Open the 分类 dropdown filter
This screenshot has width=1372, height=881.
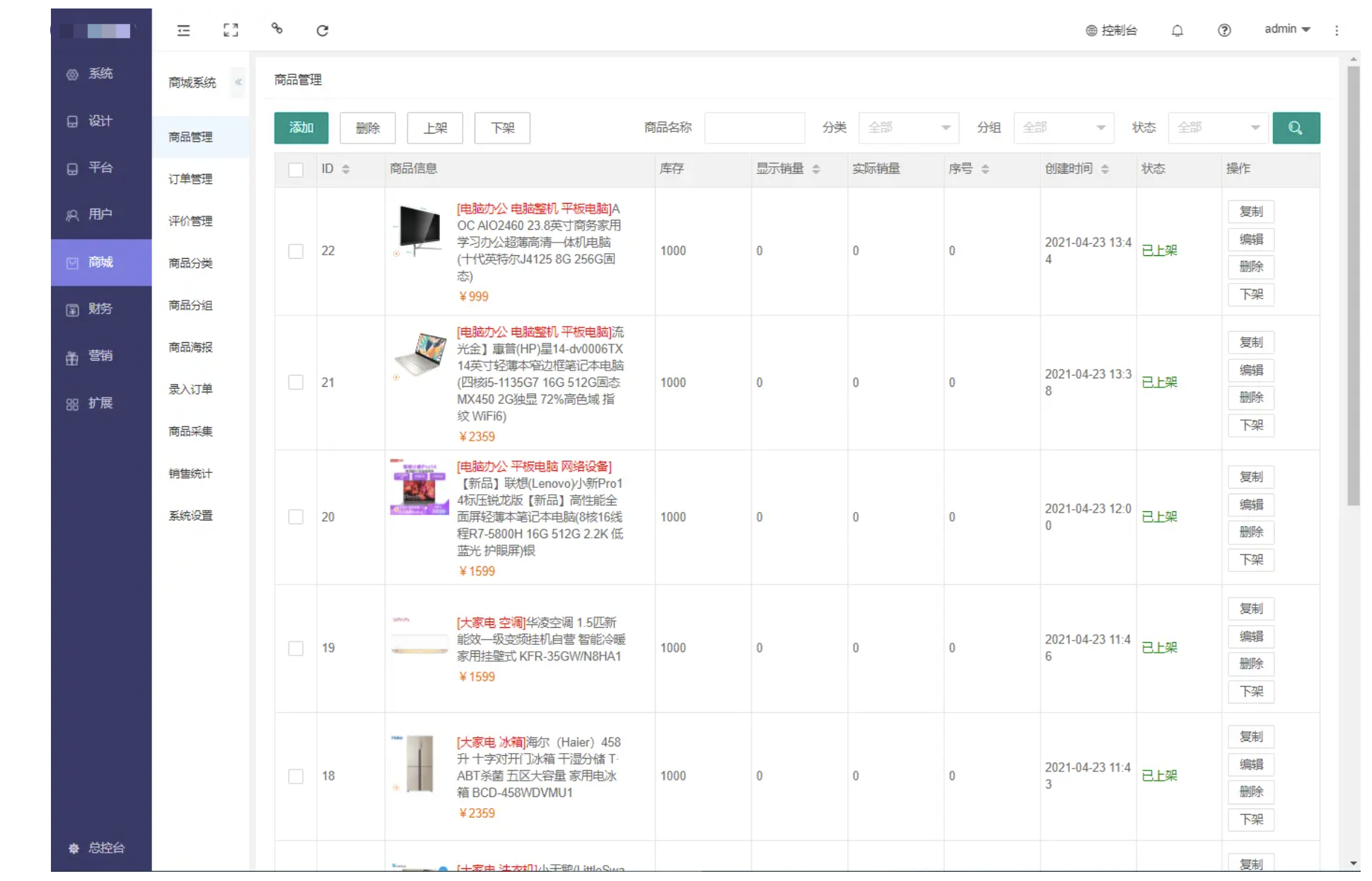coord(909,128)
